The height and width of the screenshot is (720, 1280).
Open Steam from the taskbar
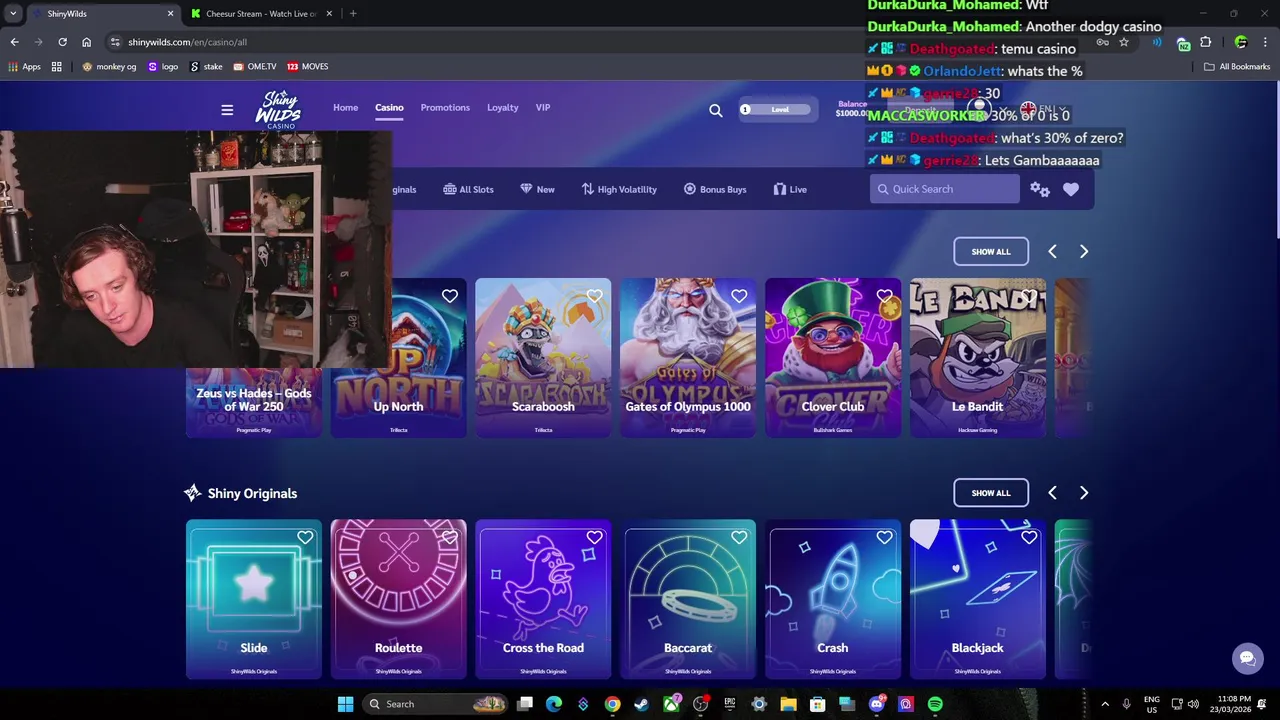(x=641, y=704)
